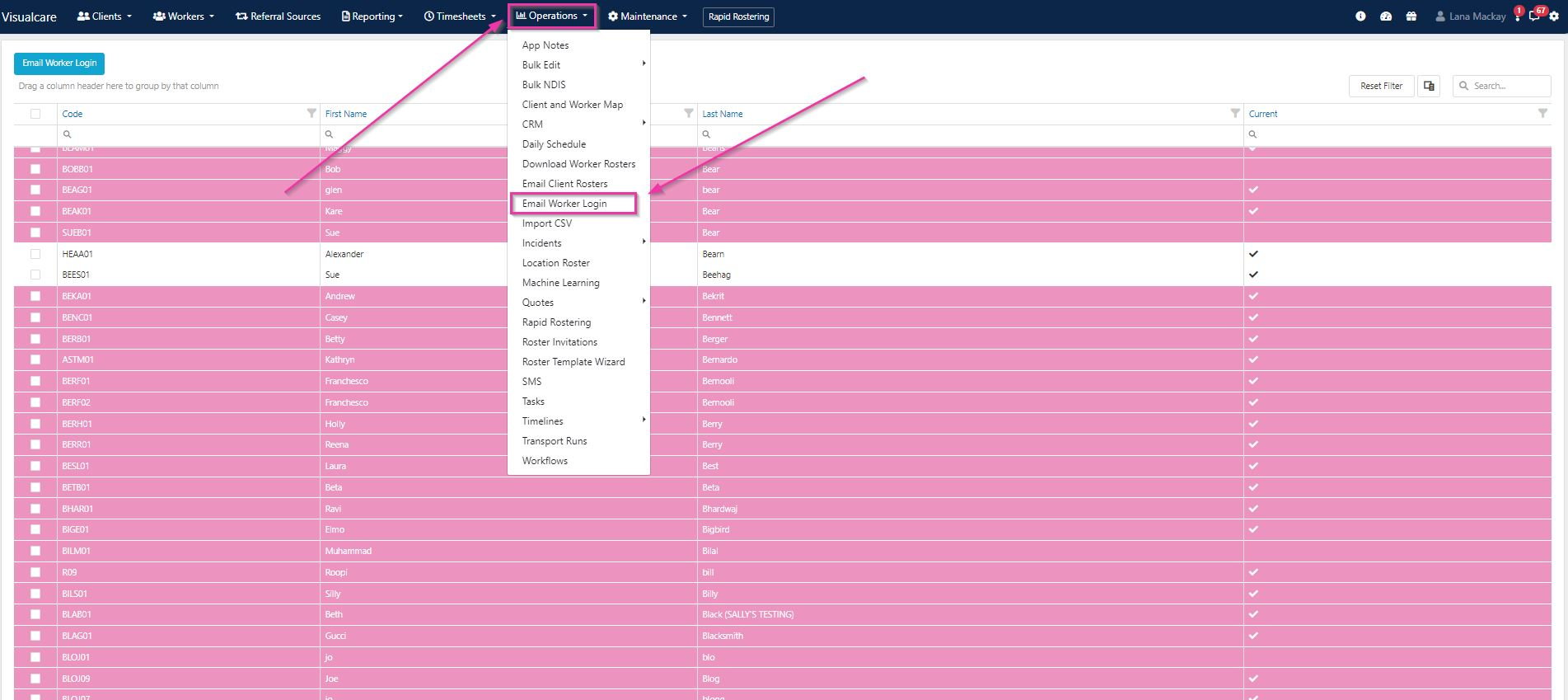Select checkbox for row BEAG01
The height and width of the screenshot is (700, 1568).
(35, 190)
